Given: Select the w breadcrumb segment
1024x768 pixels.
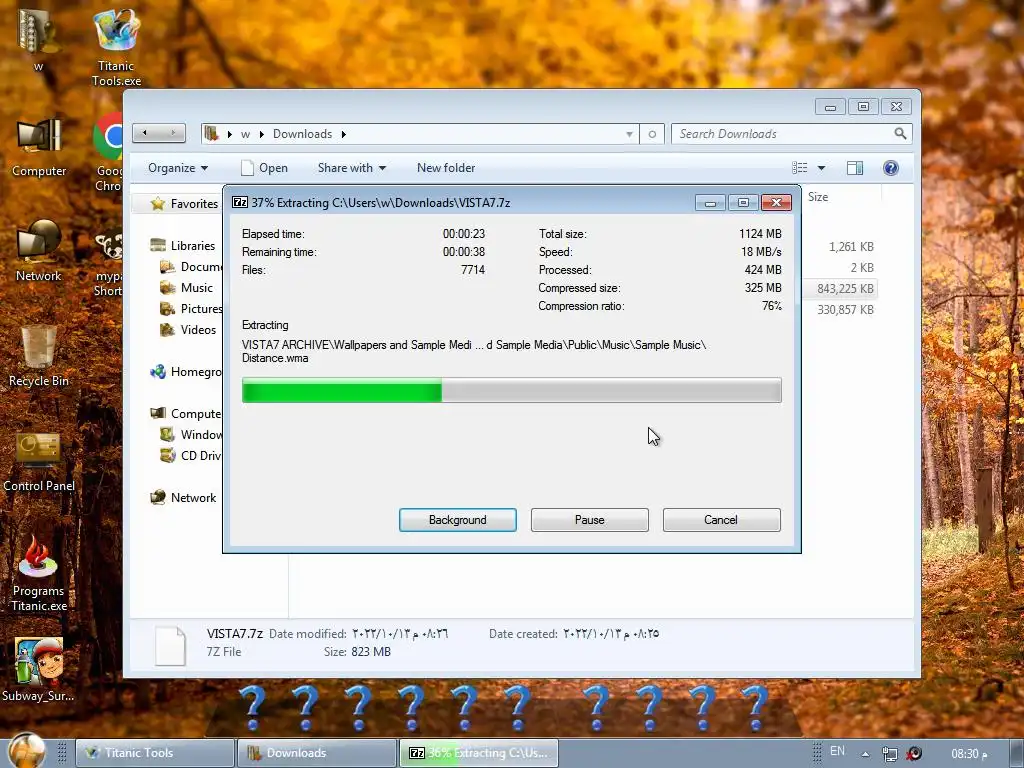Looking at the screenshot, I should pos(246,134).
